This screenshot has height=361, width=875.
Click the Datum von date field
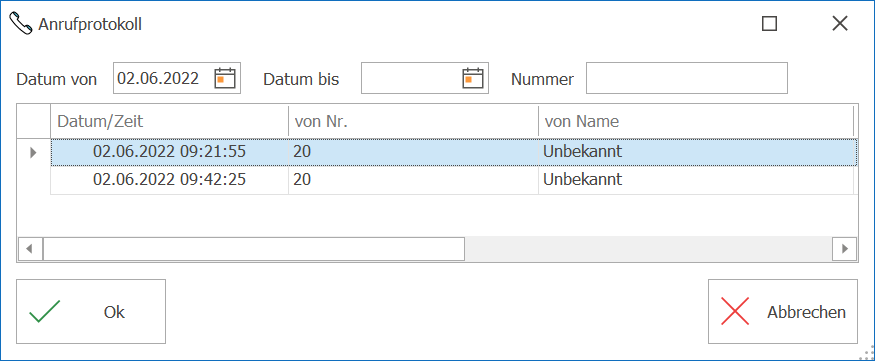point(177,78)
